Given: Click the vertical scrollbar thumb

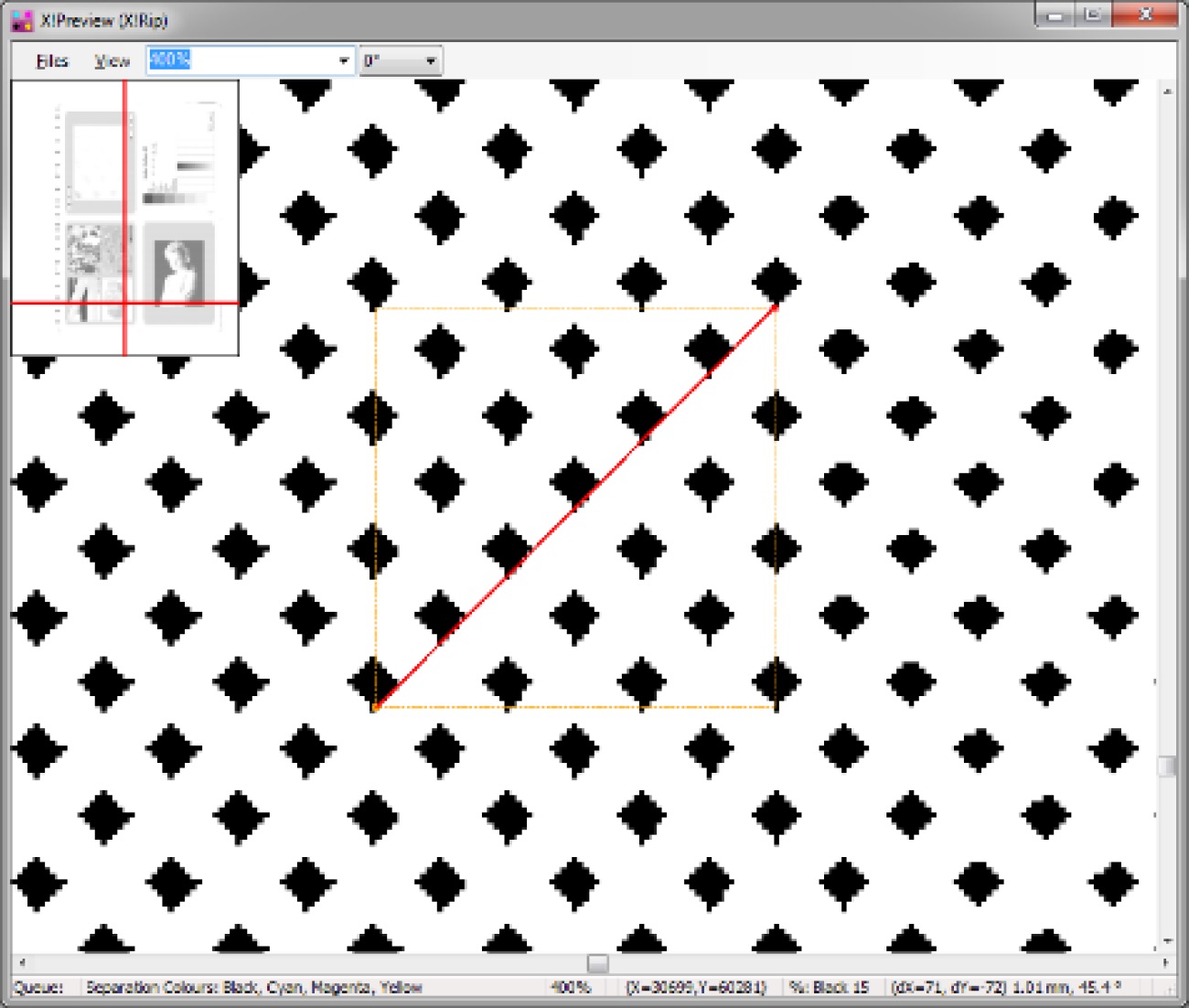Looking at the screenshot, I should 1167,767.
